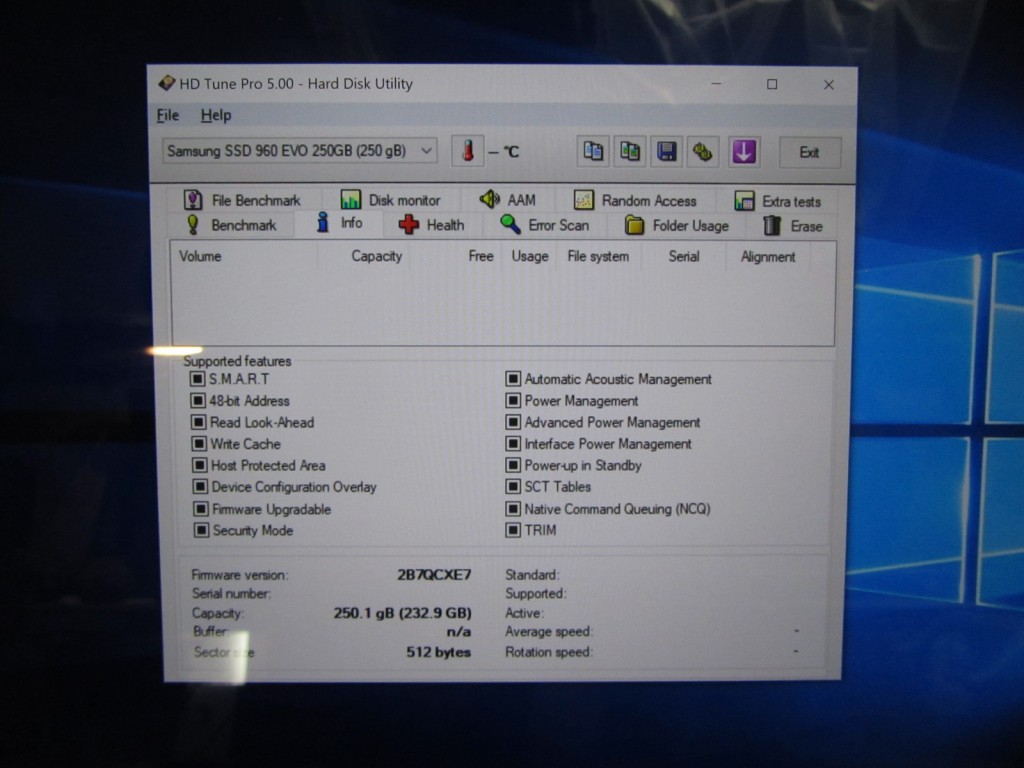Toggle the SCT Tables checkbox
The width and height of the screenshot is (1024, 768).
coord(513,487)
